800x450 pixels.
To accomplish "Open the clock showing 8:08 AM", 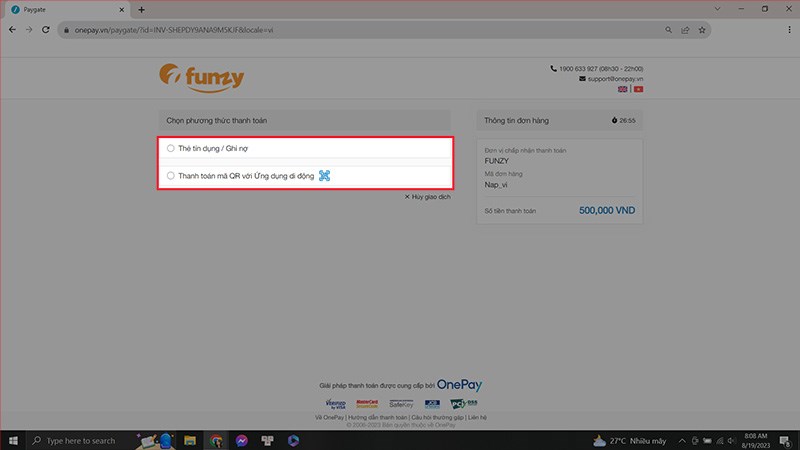I will tap(756, 440).
